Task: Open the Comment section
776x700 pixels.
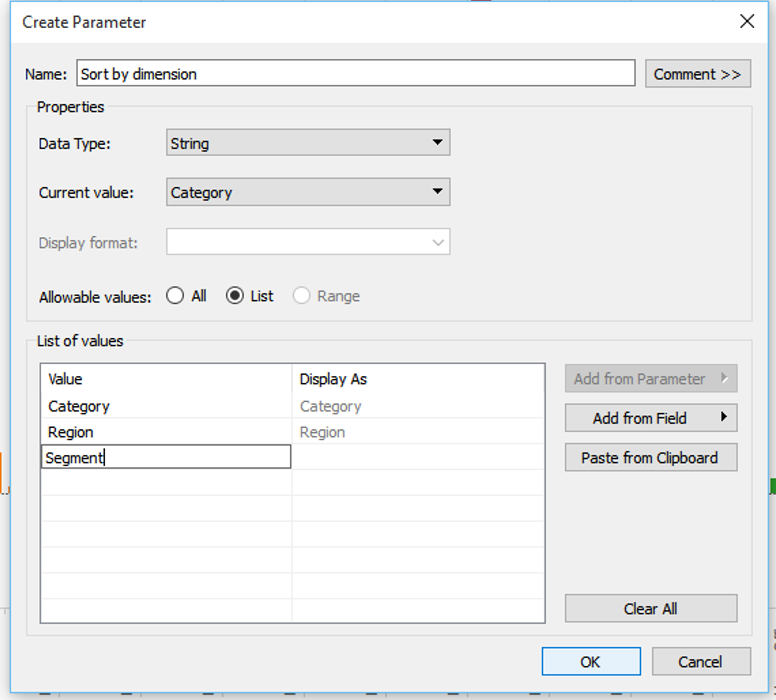Action: click(x=697, y=74)
